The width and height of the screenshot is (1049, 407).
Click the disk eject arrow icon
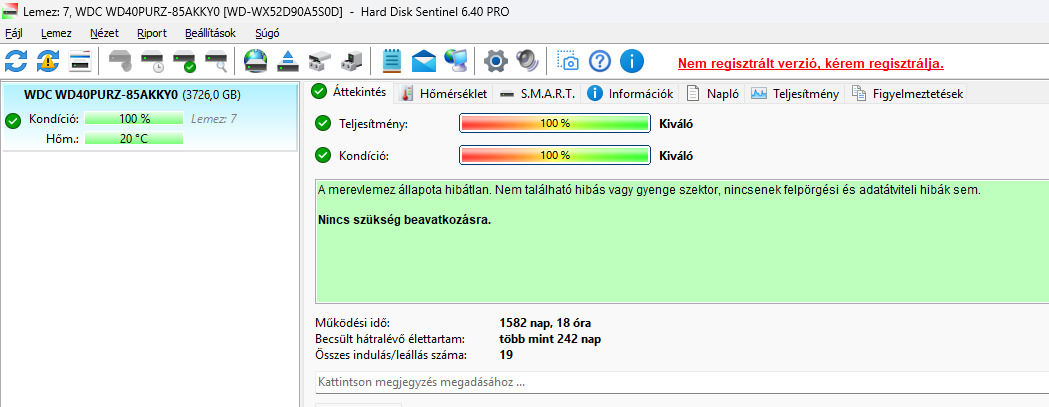(288, 62)
